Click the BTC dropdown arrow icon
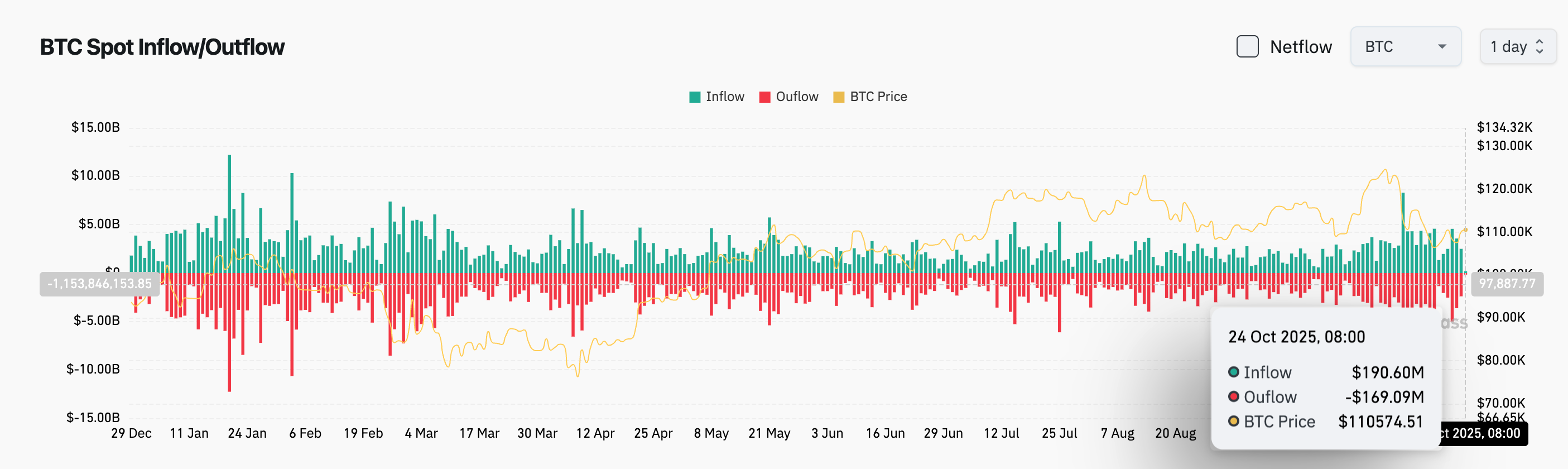The image size is (1568, 469). pyautogui.click(x=1441, y=47)
